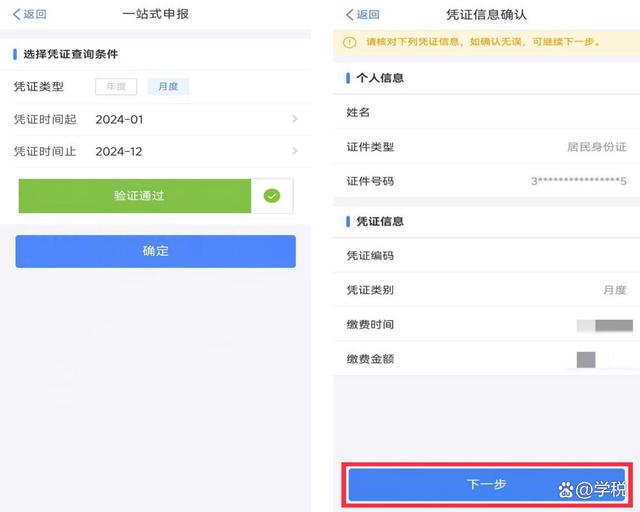This screenshot has height=512, width=640.
Task: Select 月度 voucher type option
Action: pos(168,87)
